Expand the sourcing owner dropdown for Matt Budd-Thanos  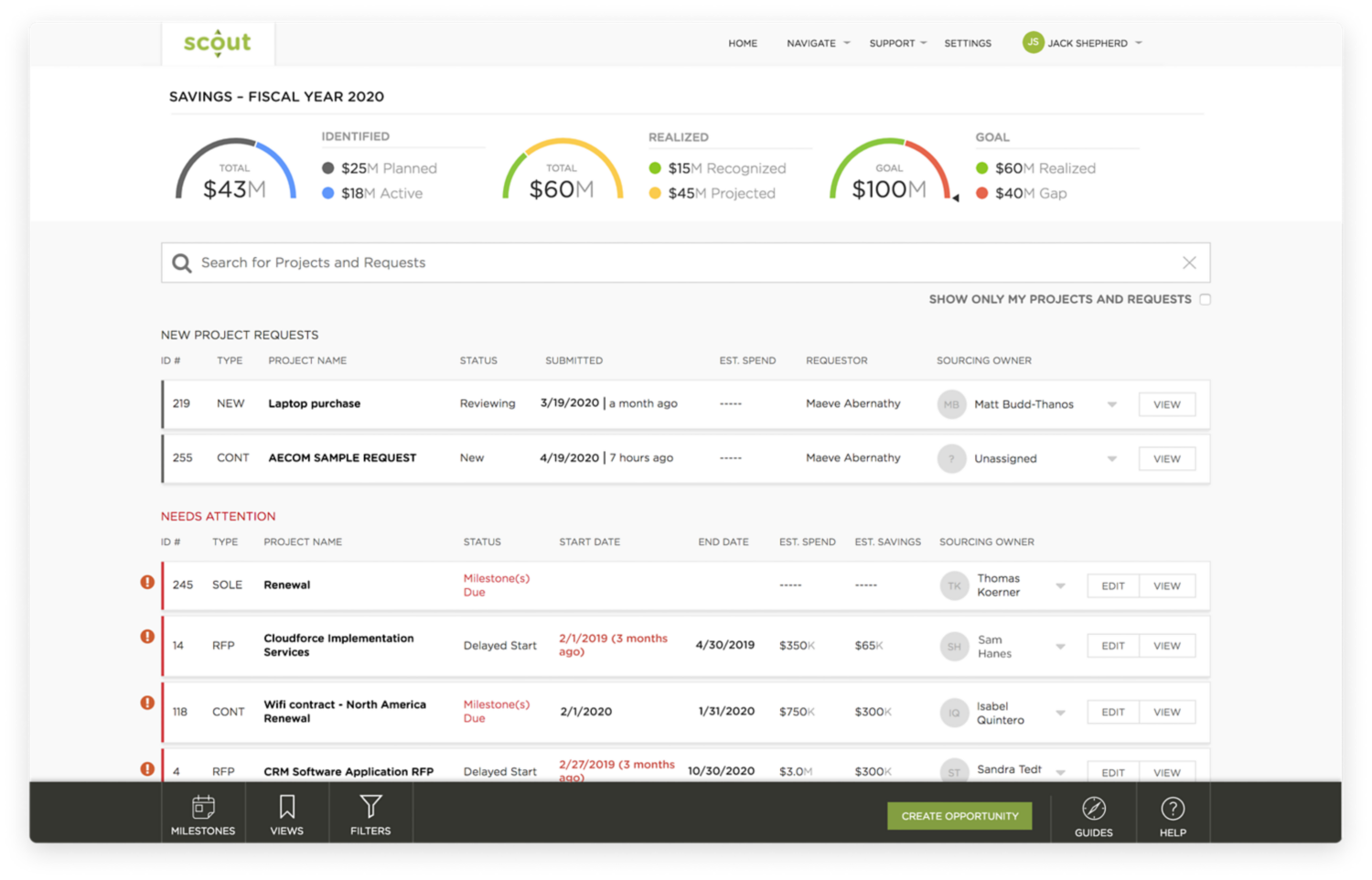[x=1111, y=403]
